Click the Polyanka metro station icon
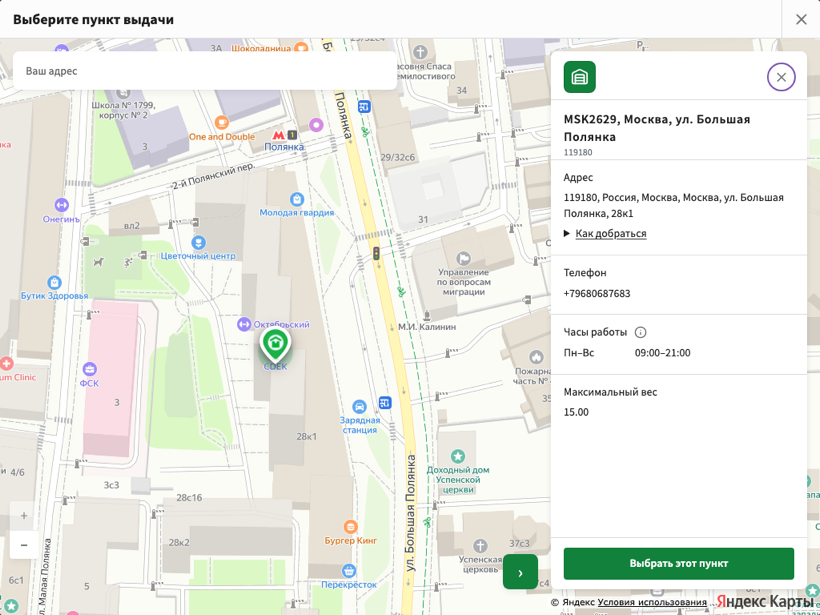The width and height of the screenshot is (820, 615). (x=278, y=135)
